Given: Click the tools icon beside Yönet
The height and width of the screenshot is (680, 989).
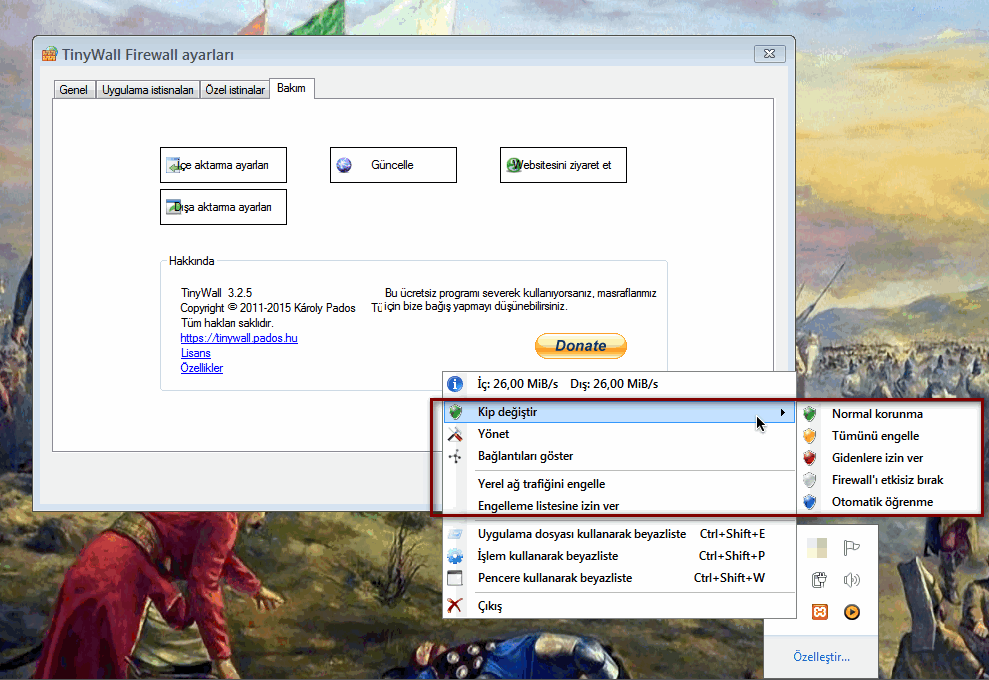Looking at the screenshot, I should pyautogui.click(x=455, y=434).
